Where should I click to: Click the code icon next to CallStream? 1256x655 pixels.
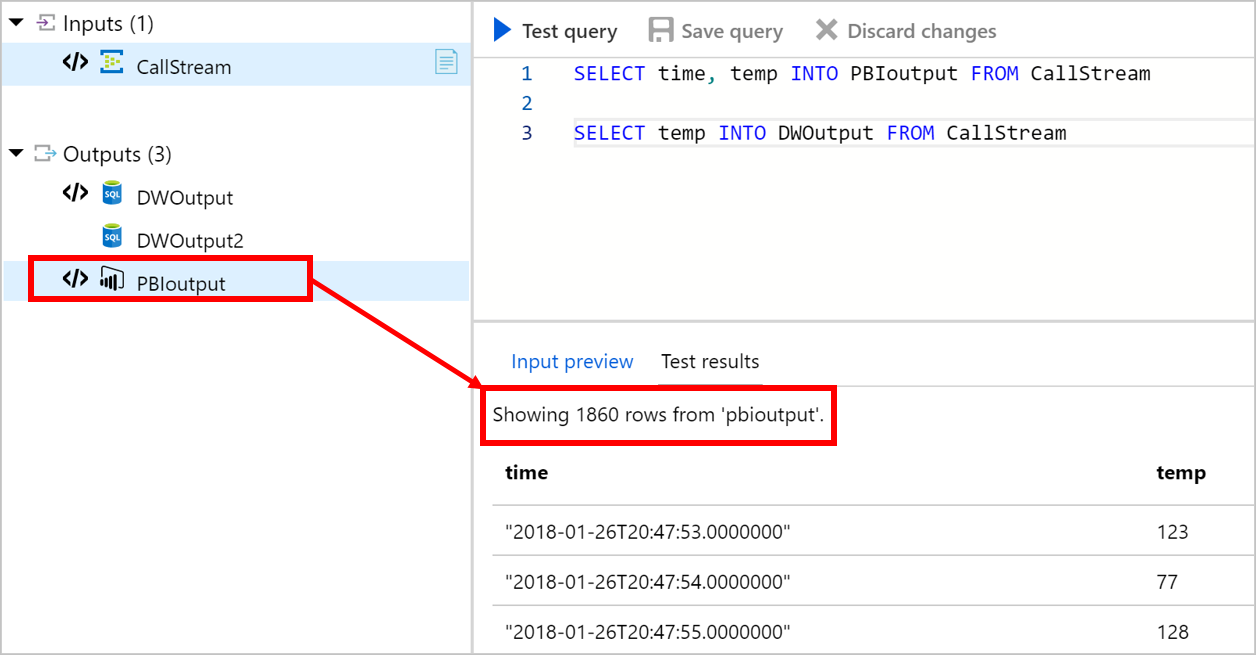[x=74, y=65]
